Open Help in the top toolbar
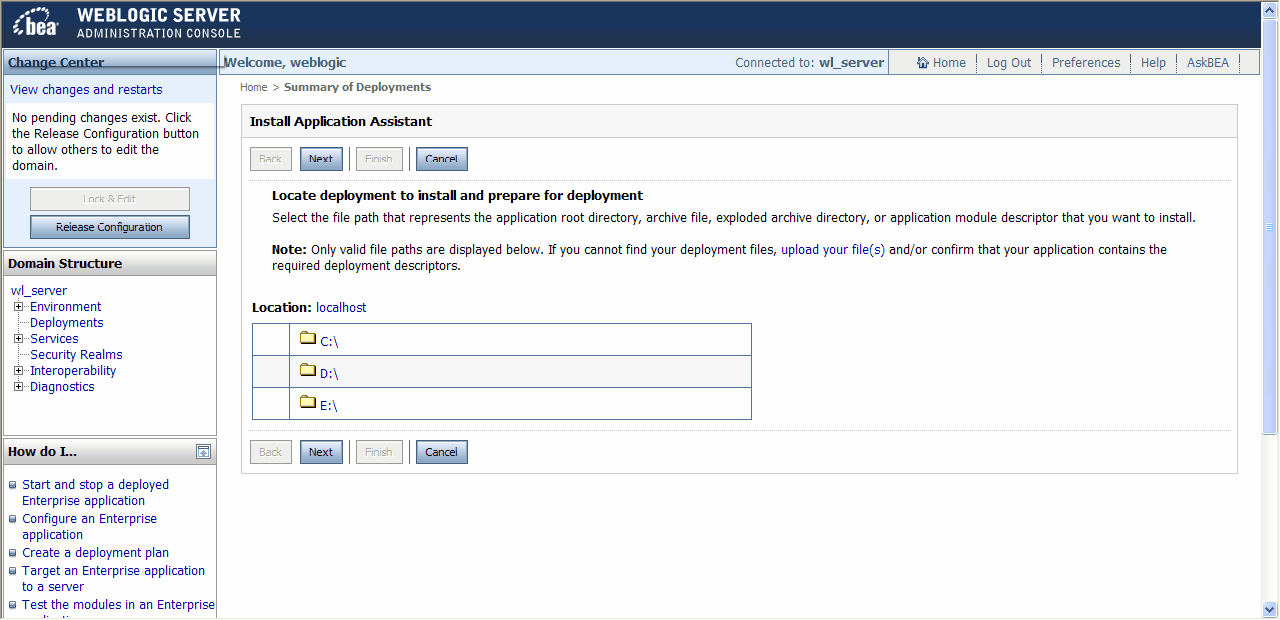1280x620 pixels. pyautogui.click(x=1153, y=63)
